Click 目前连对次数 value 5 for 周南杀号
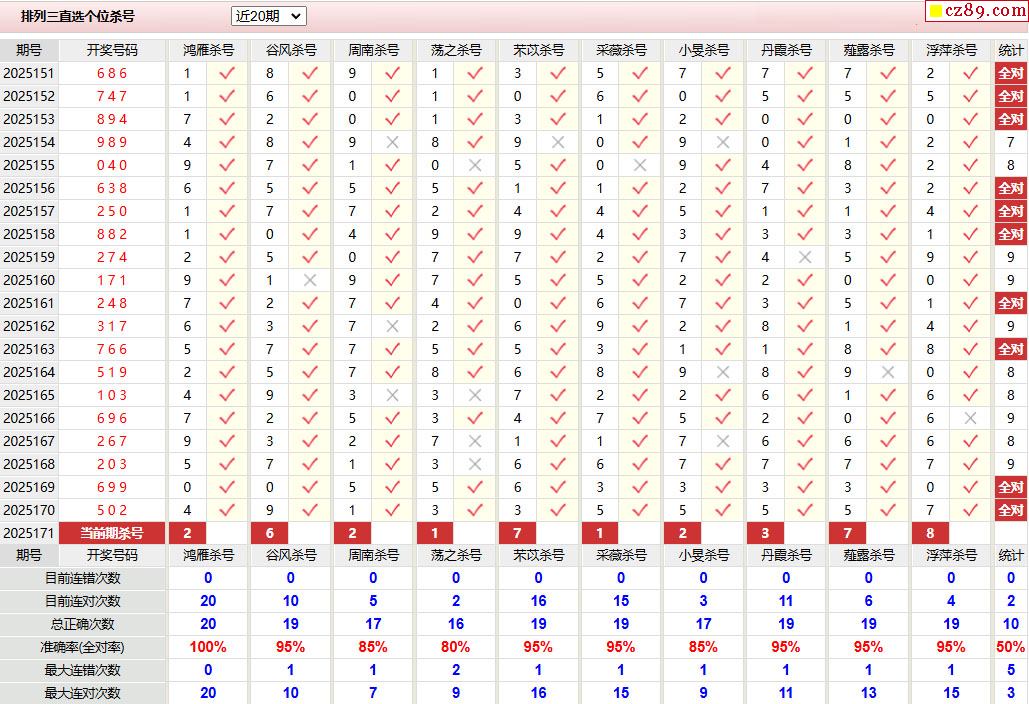Image resolution: width=1029 pixels, height=704 pixels. pos(373,601)
